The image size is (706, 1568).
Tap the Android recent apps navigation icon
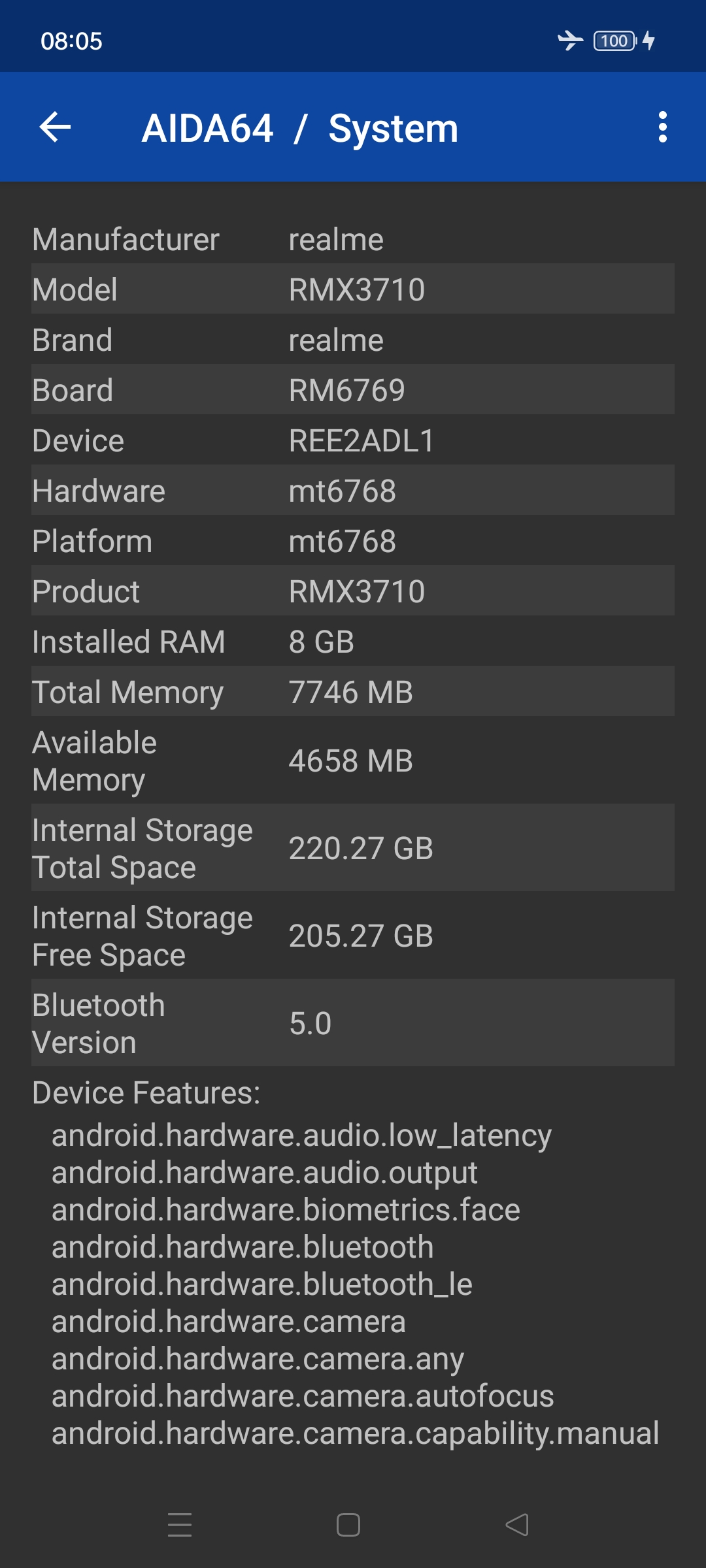click(x=180, y=1525)
